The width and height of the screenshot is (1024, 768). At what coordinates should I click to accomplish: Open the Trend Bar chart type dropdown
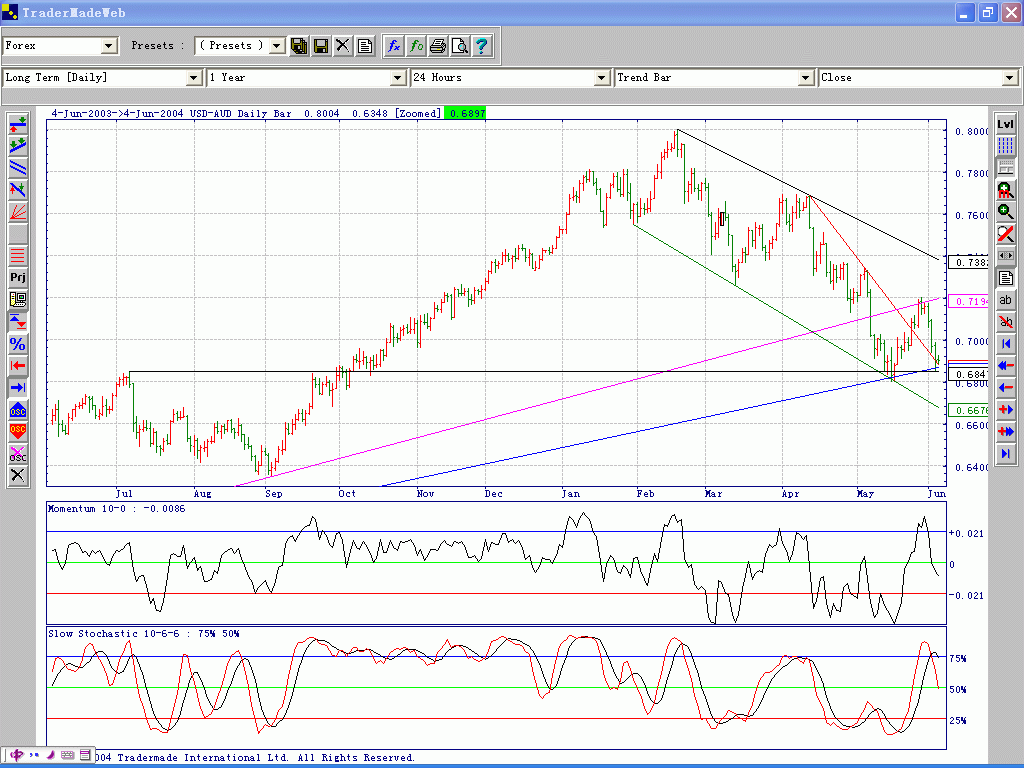(x=806, y=78)
